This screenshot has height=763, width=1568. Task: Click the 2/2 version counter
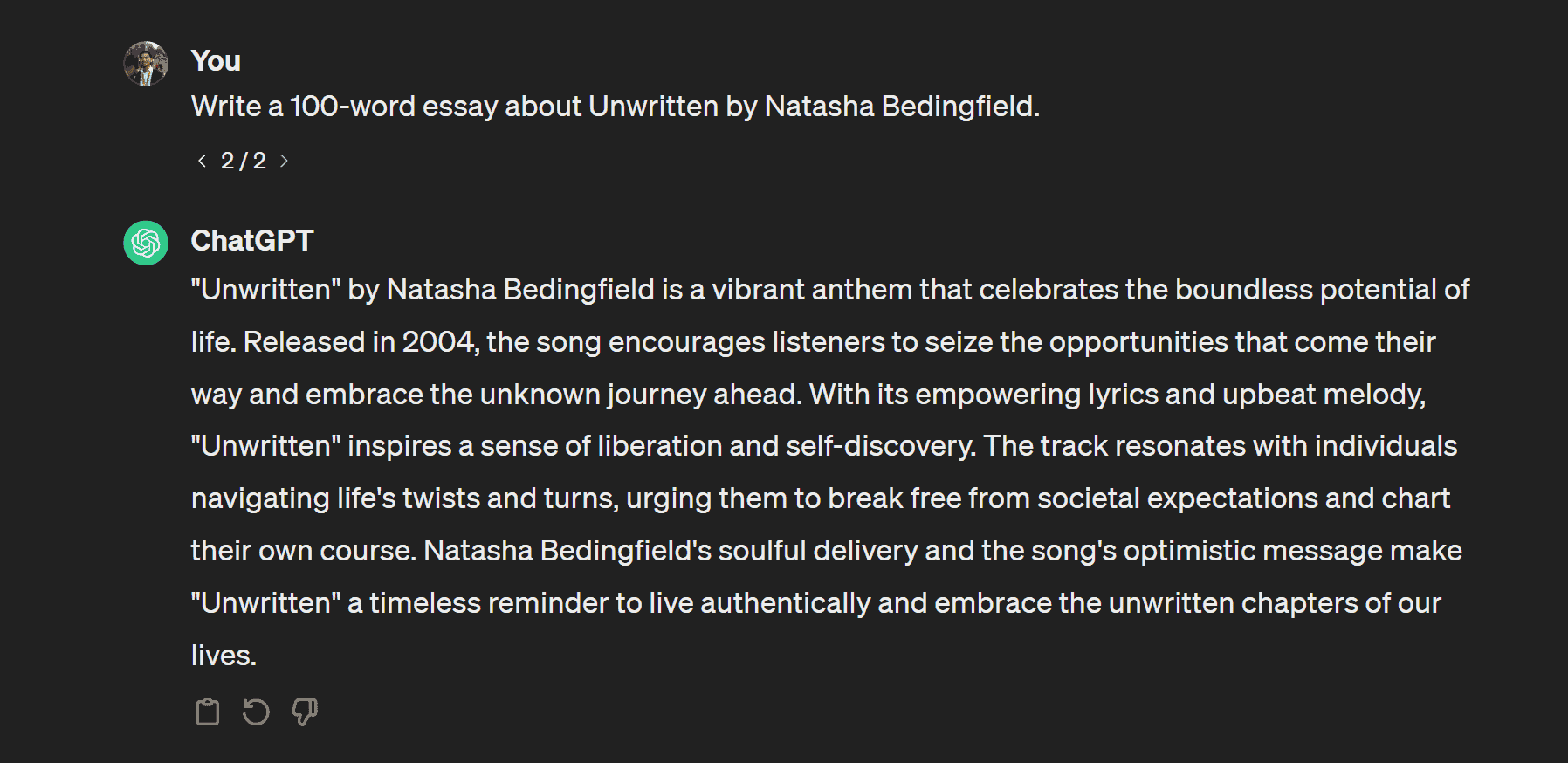coord(243,161)
